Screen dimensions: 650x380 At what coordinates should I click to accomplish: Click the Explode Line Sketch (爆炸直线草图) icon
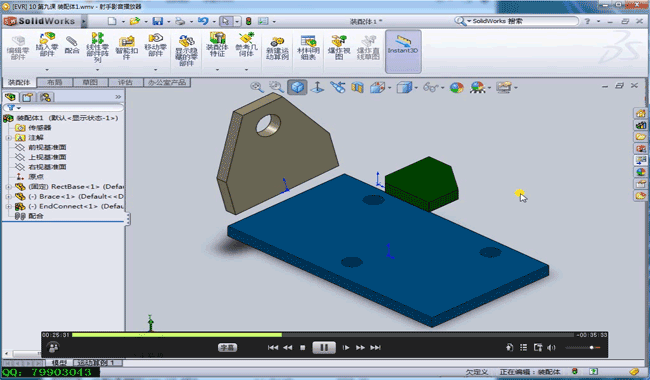(x=368, y=47)
